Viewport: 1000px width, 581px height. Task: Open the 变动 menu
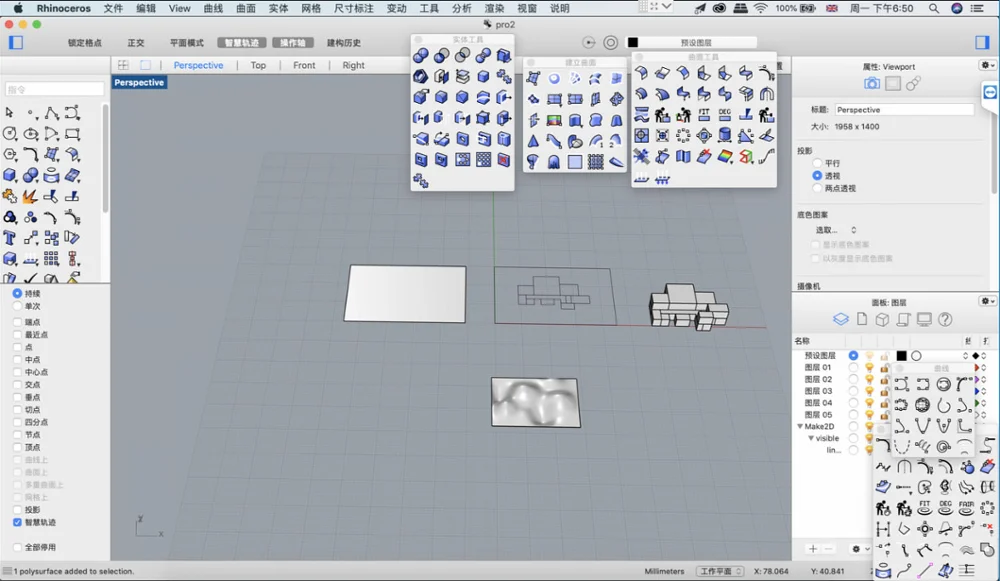click(x=396, y=8)
